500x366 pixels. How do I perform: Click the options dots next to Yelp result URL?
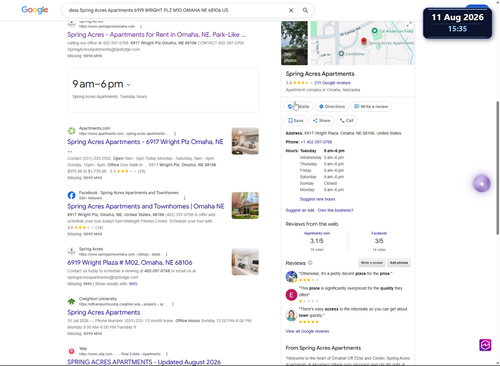tap(166, 354)
